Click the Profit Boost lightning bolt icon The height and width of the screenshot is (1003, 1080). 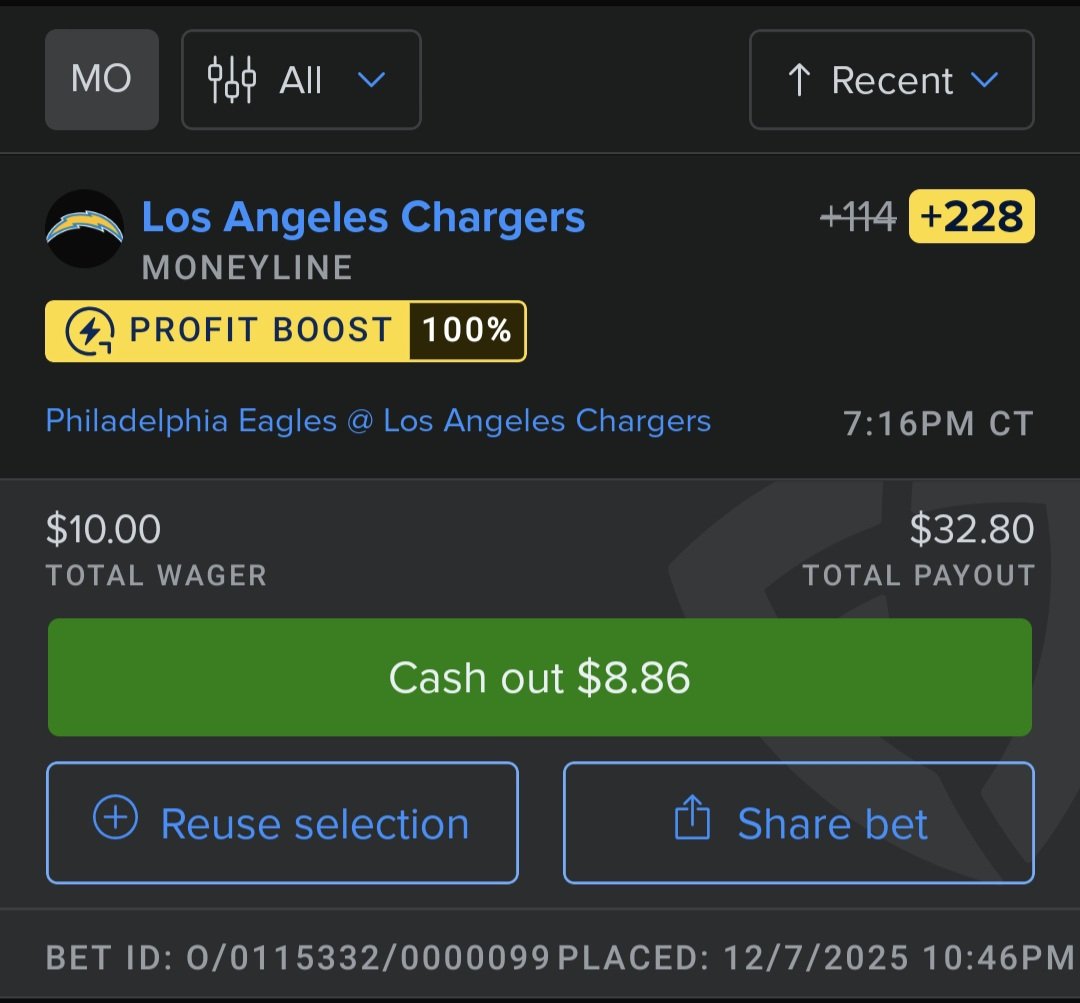click(x=89, y=331)
